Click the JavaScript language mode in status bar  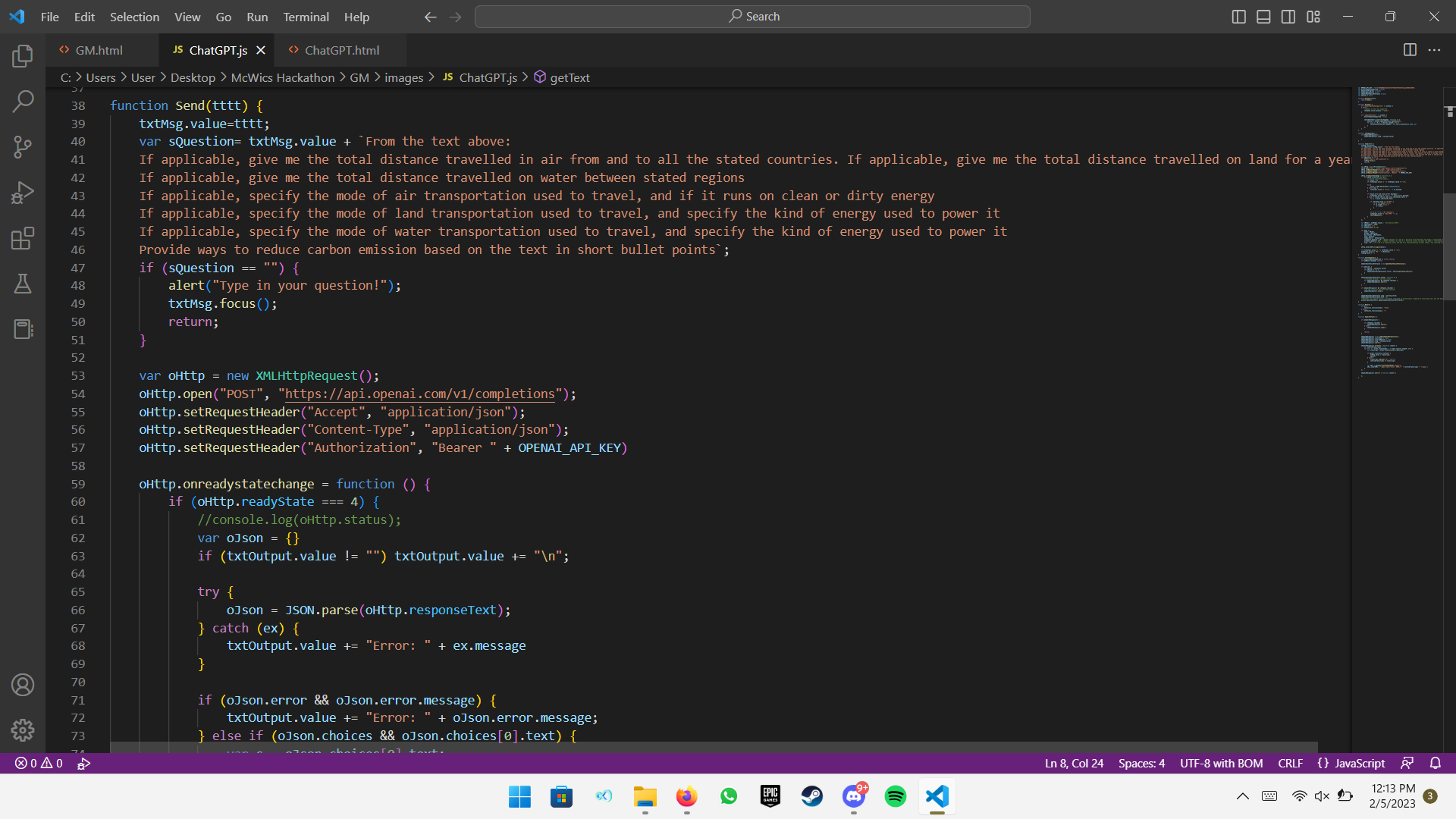pyautogui.click(x=1359, y=763)
